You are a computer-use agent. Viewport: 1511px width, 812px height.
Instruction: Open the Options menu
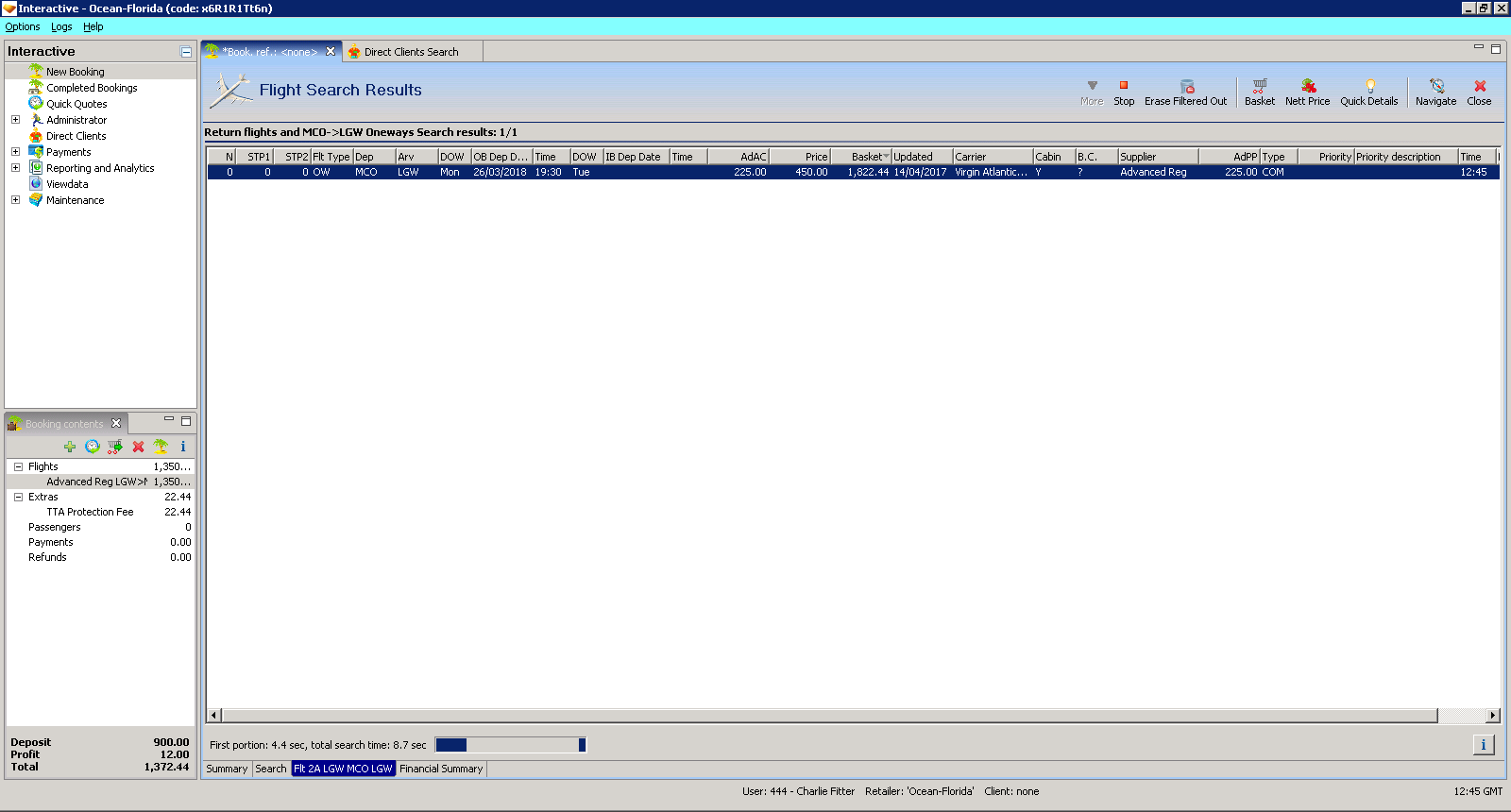click(23, 26)
